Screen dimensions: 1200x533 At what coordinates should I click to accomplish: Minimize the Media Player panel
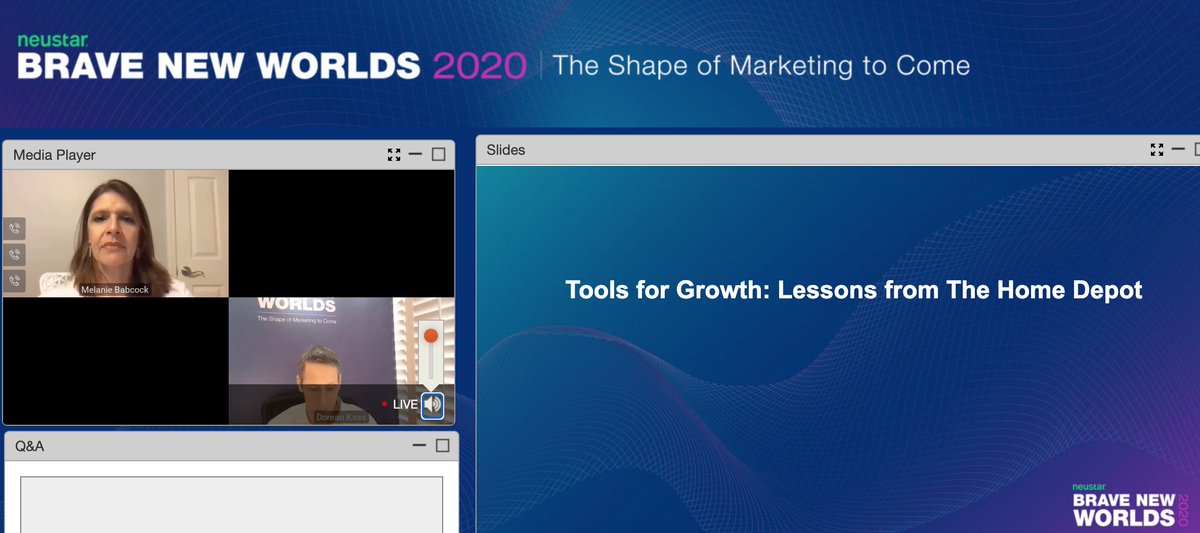416,154
